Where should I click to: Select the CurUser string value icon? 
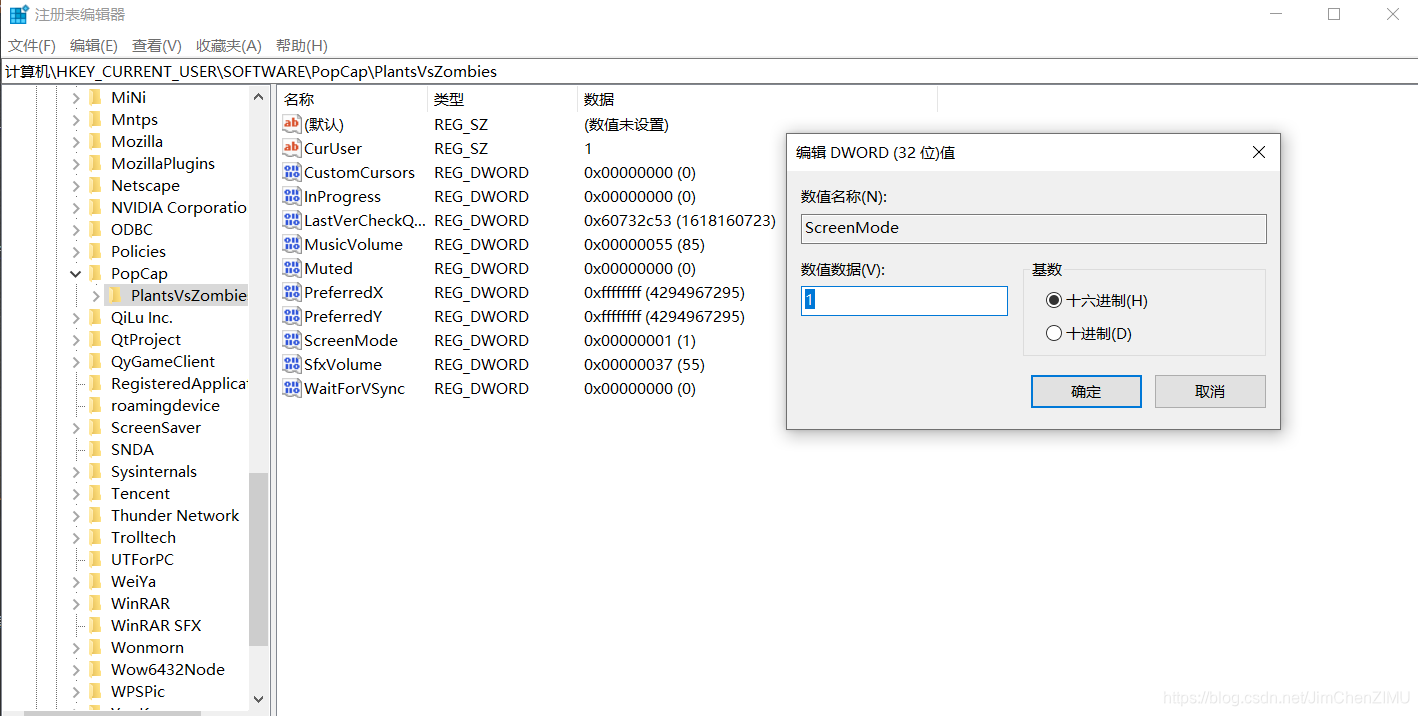pos(292,148)
